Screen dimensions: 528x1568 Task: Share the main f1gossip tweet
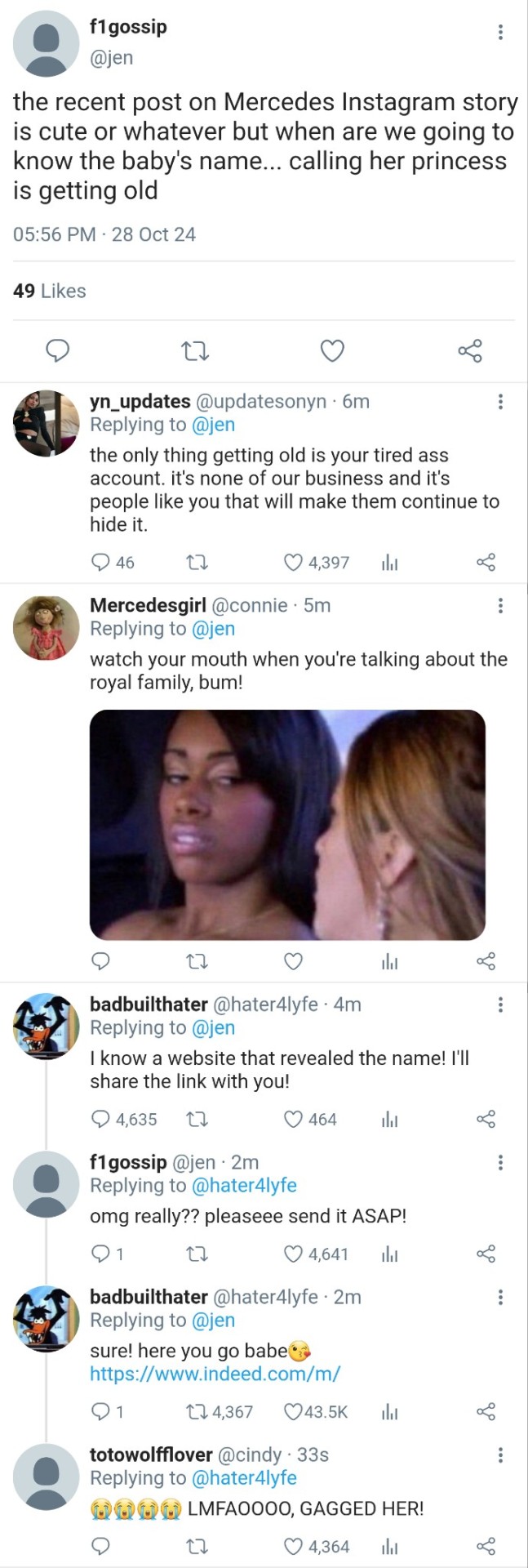470,351
